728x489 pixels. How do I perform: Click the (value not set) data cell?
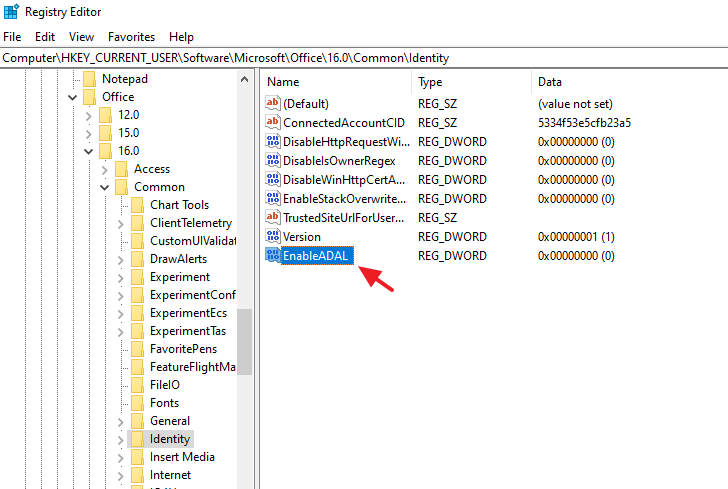point(575,104)
